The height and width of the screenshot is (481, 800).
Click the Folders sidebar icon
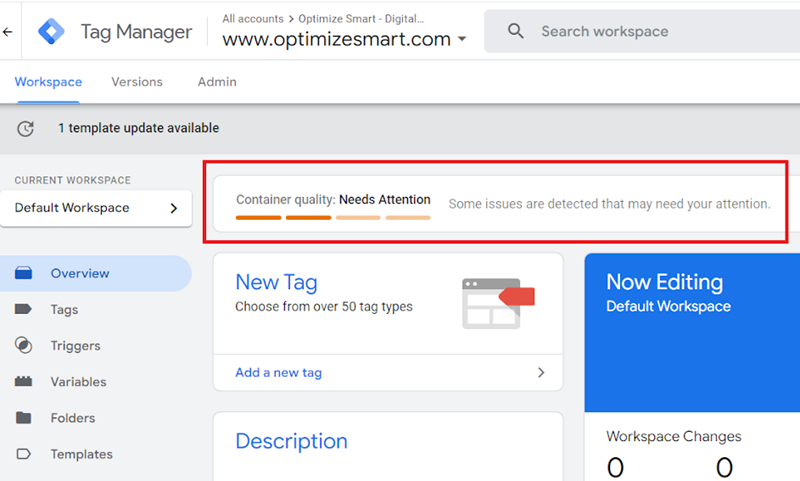(23, 418)
